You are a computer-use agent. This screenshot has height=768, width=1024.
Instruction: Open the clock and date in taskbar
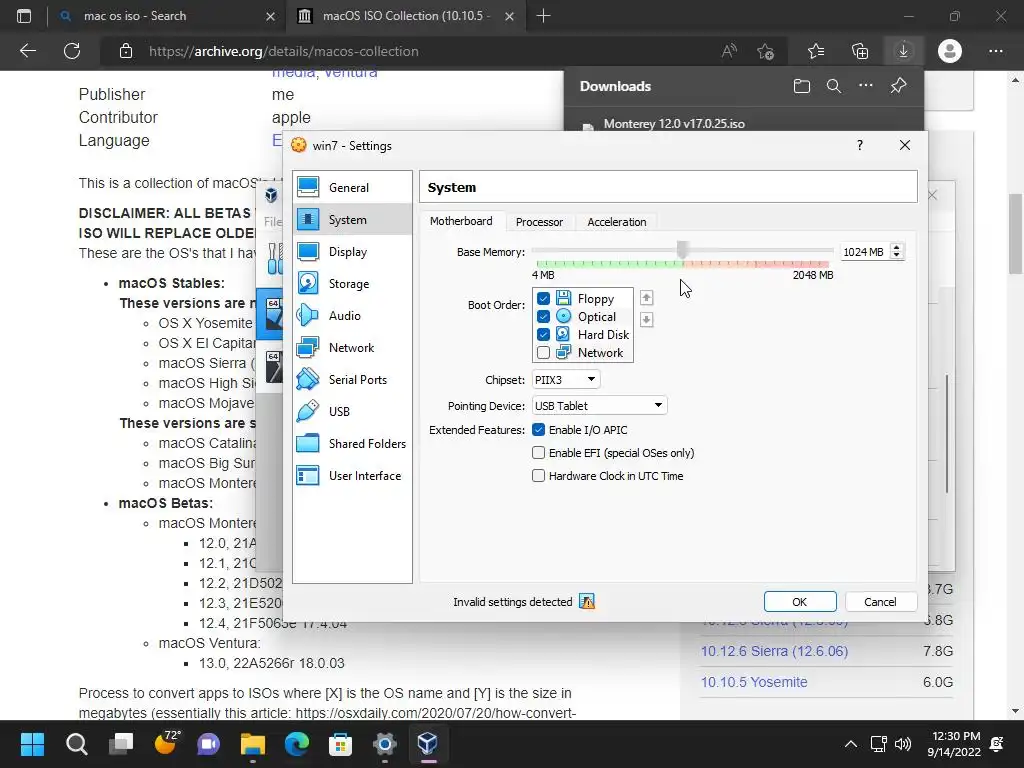coord(953,743)
